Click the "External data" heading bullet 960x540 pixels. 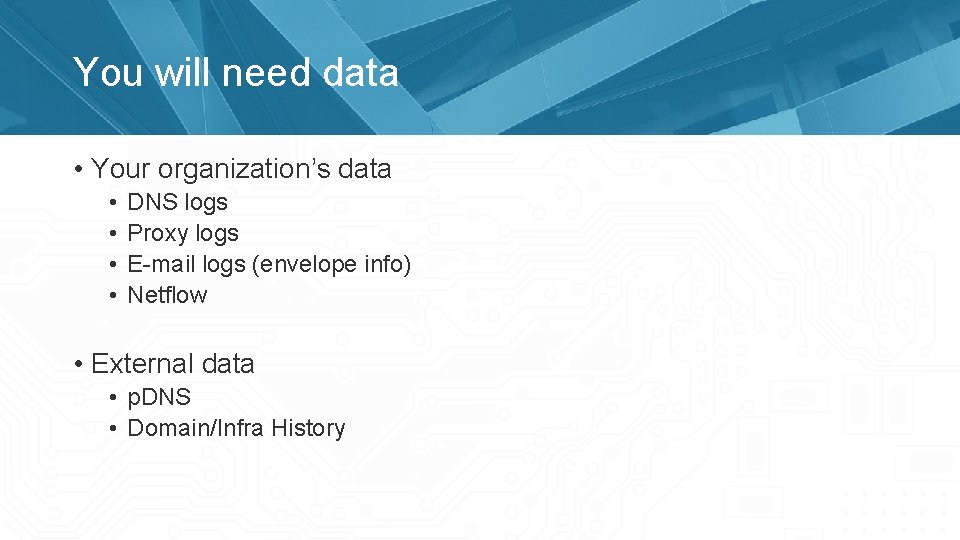(x=173, y=364)
